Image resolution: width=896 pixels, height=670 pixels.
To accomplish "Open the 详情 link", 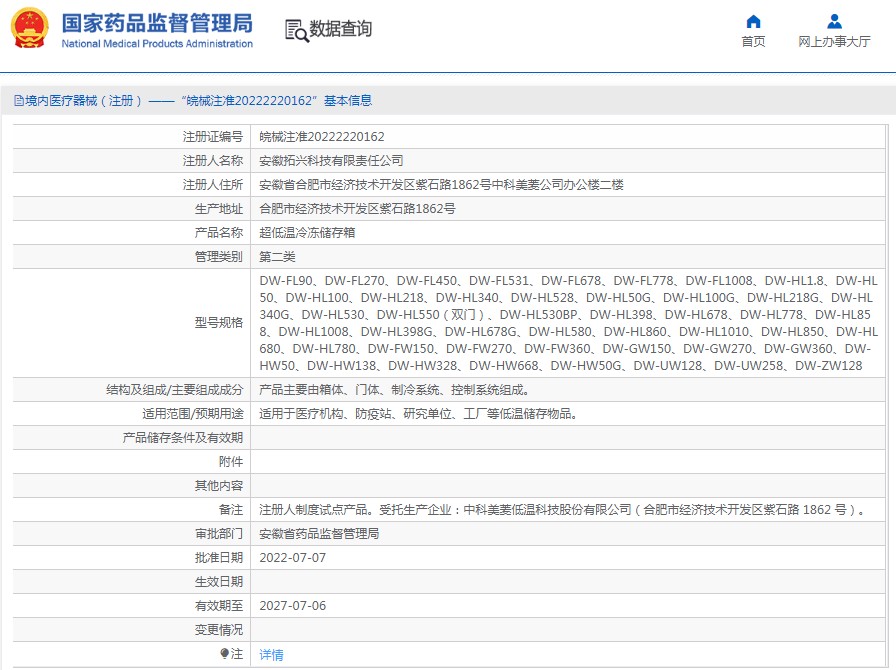I will tap(271, 654).
